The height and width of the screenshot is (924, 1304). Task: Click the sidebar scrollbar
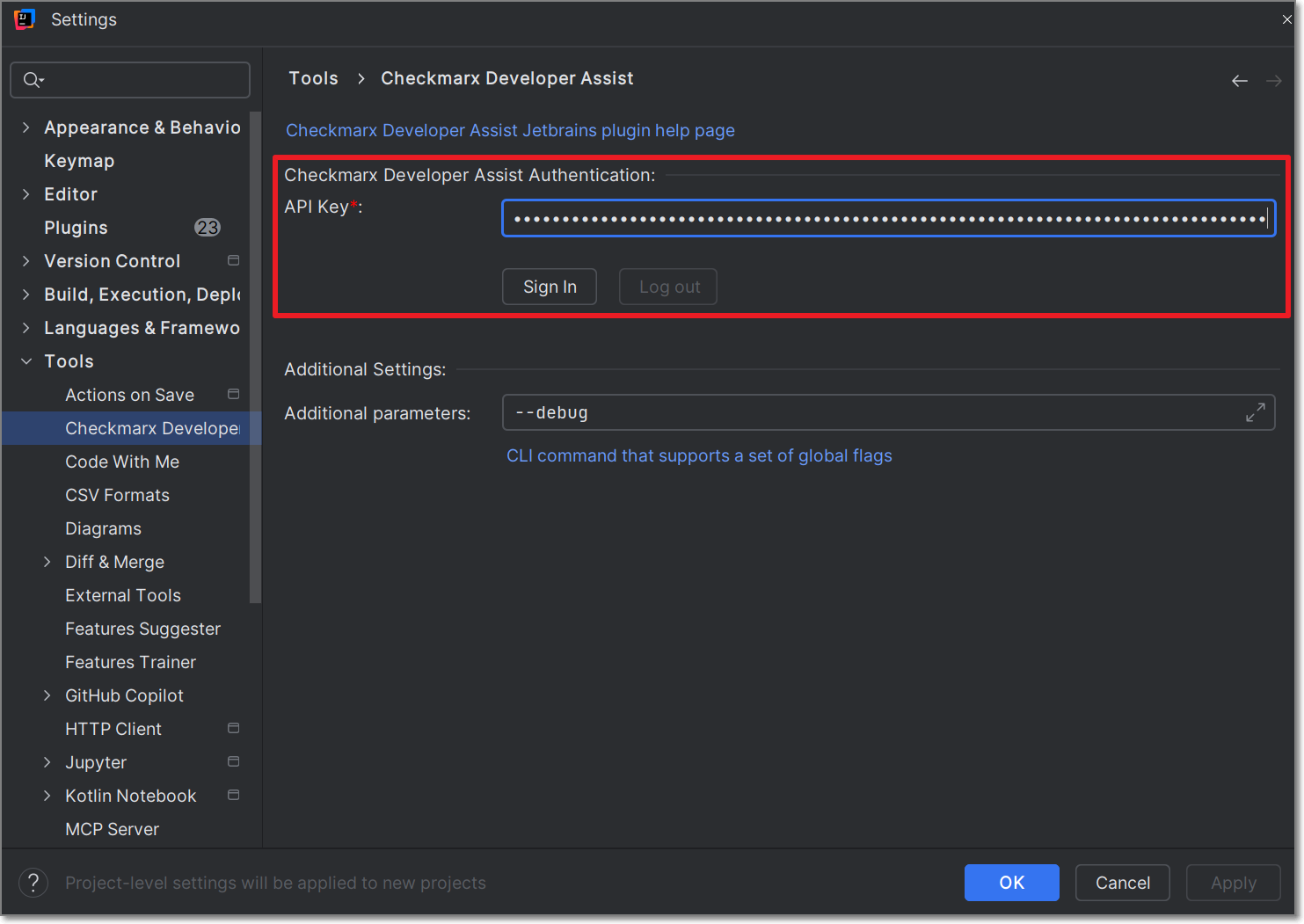256,352
